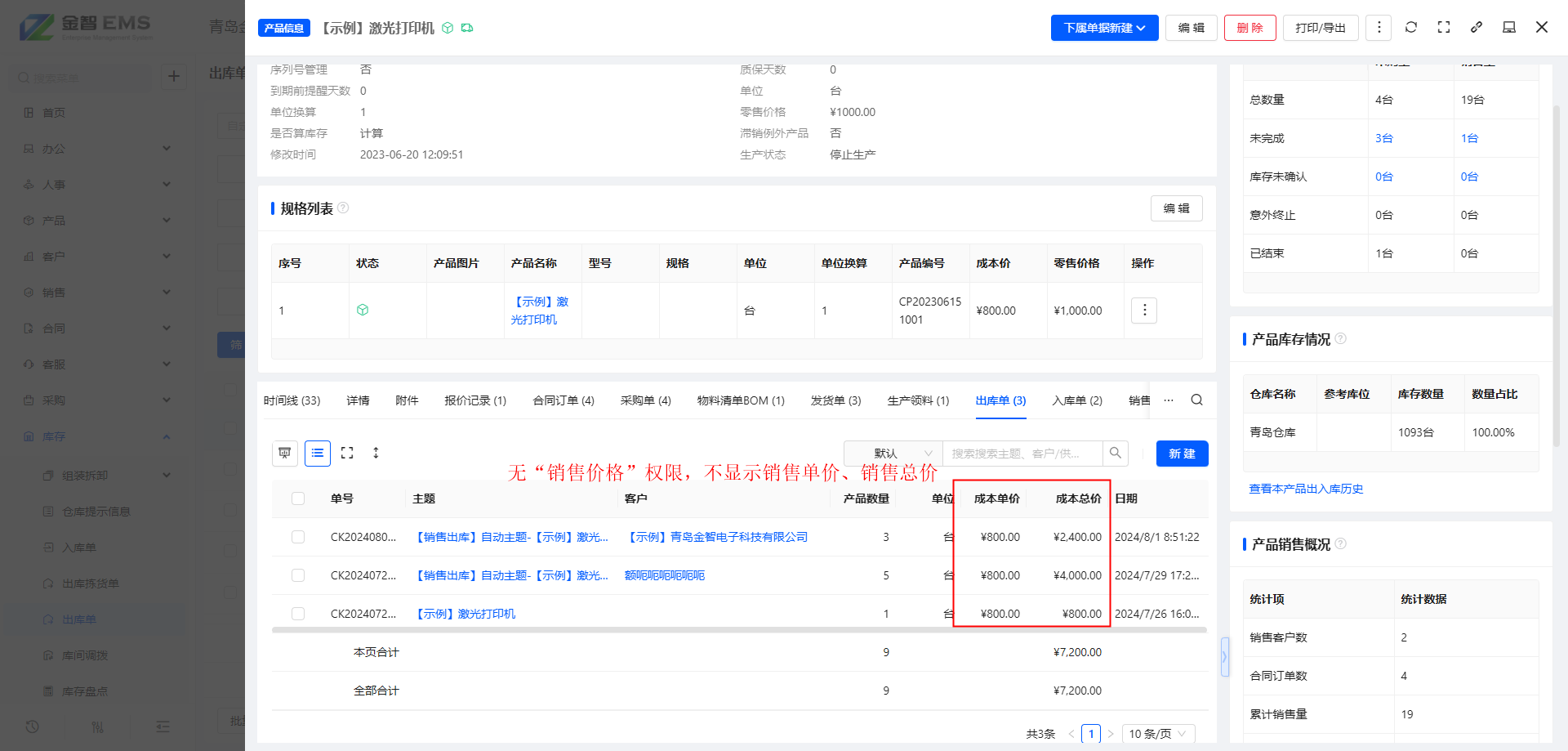Open more options next to 打印/导出
The image size is (1568, 751).
1379,27
